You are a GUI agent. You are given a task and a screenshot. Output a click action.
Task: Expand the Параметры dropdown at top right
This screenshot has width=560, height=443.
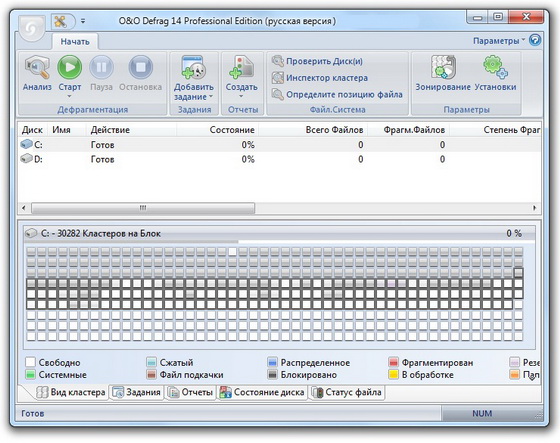pos(499,41)
